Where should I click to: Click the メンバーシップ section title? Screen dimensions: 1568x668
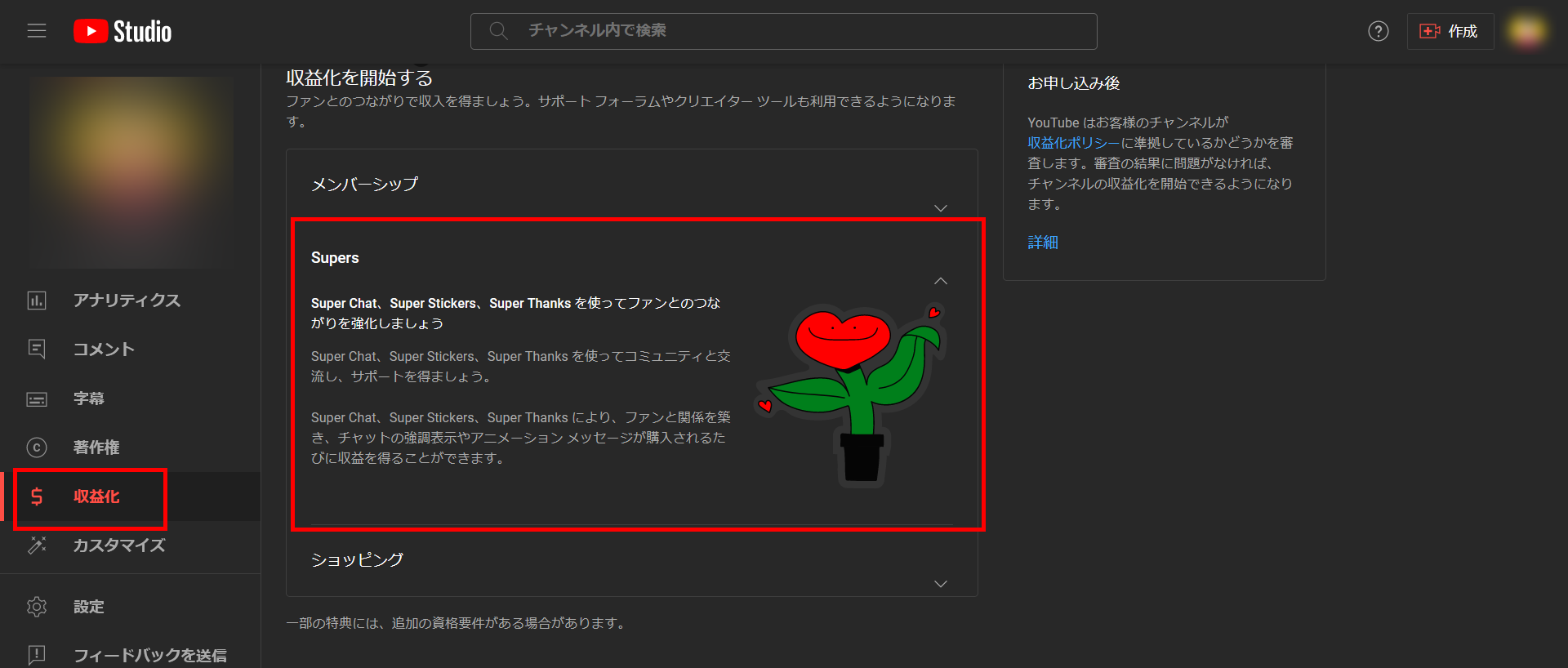[x=364, y=185]
